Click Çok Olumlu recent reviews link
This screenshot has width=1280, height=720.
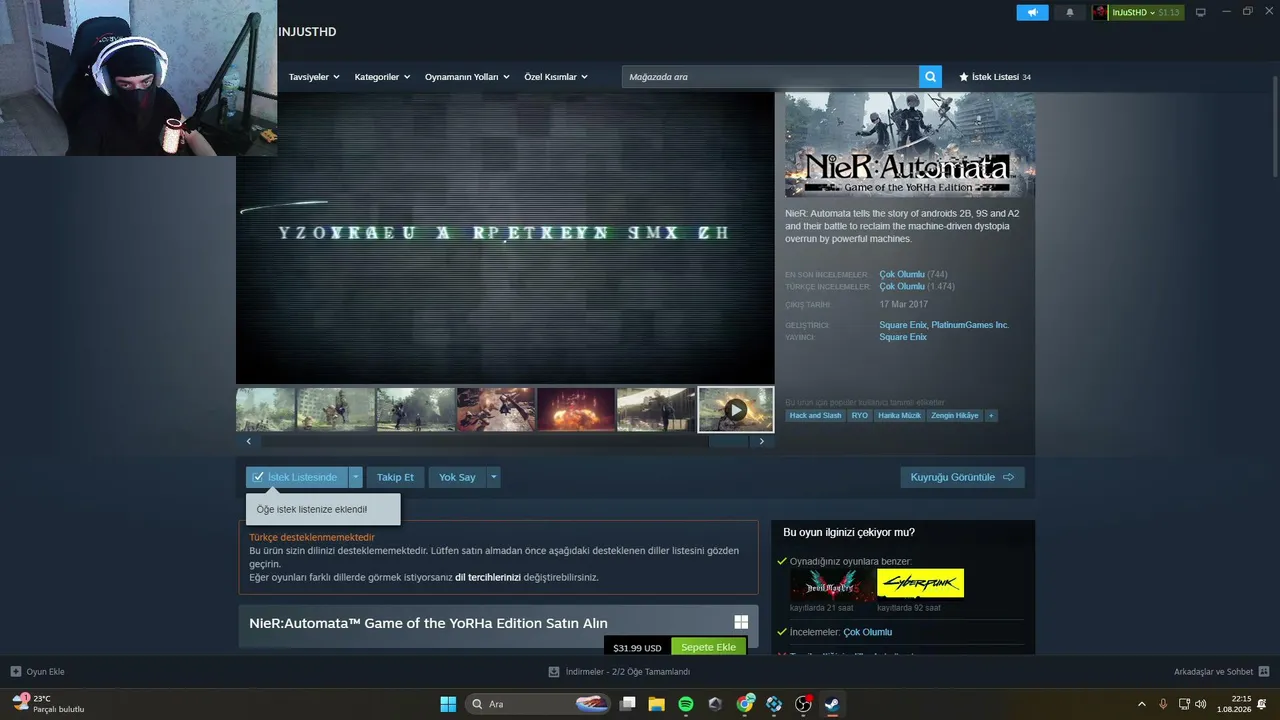point(902,274)
